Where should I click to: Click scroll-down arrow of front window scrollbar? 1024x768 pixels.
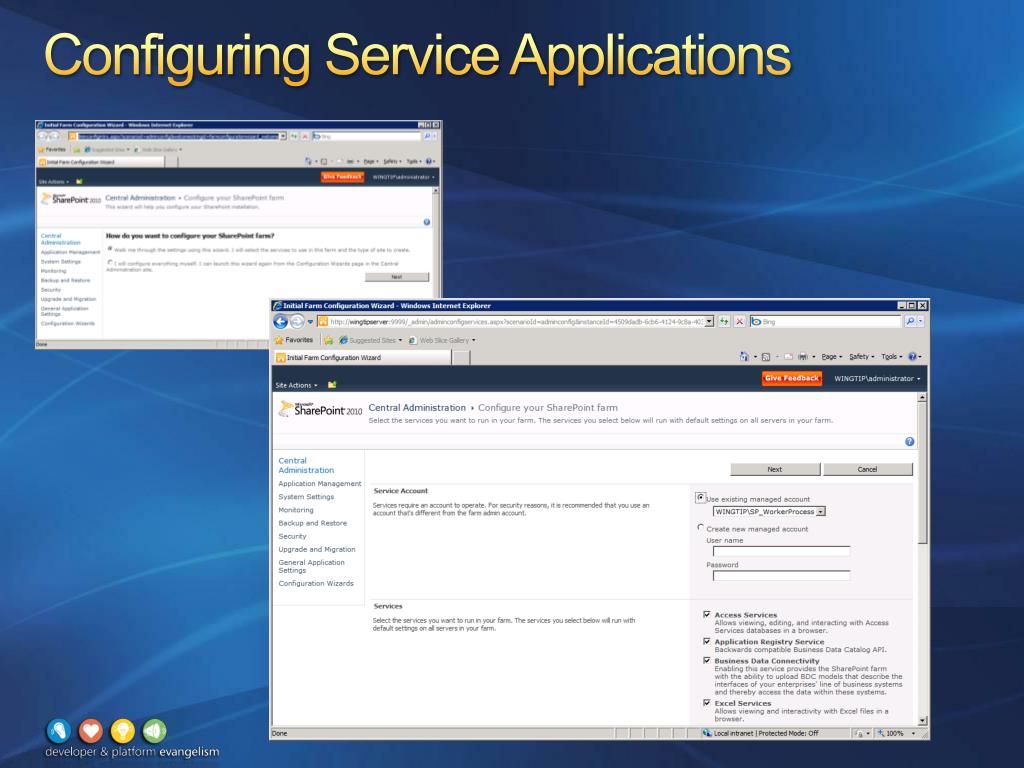922,720
